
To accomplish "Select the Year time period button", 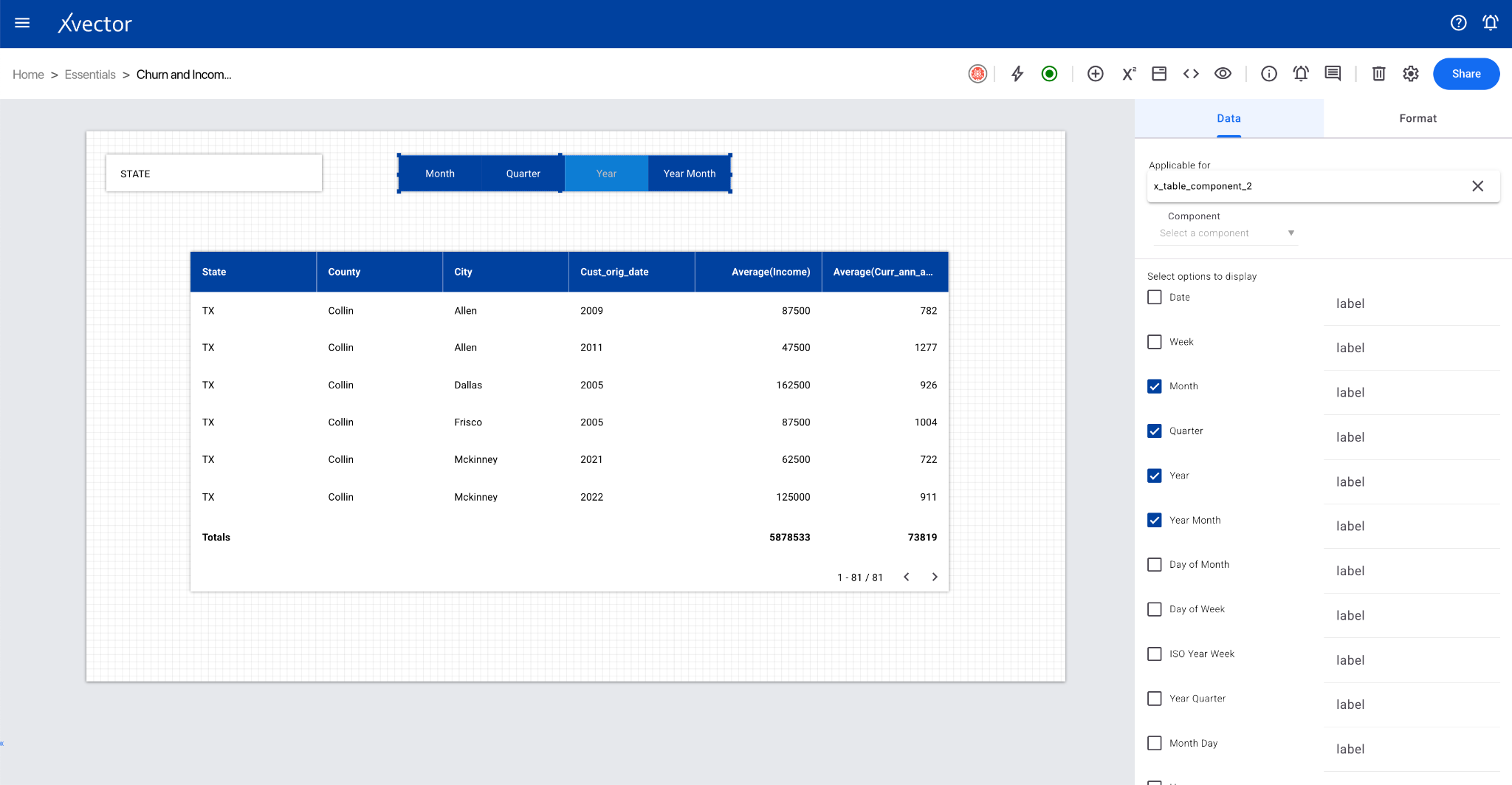I will 606,174.
